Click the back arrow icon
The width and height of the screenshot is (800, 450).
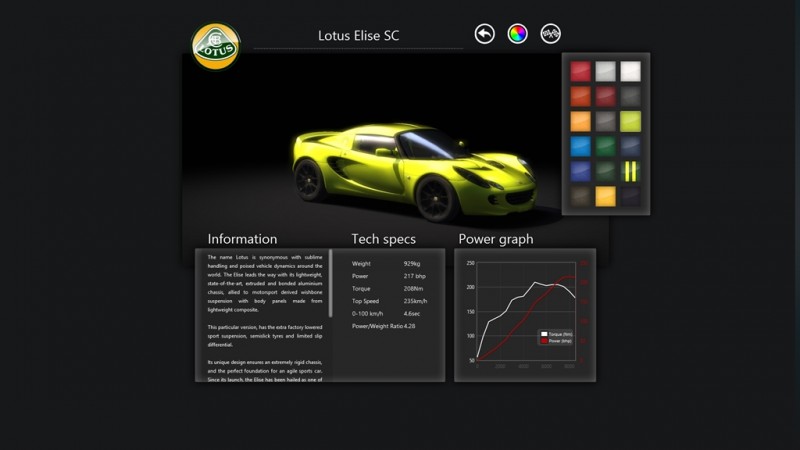click(x=484, y=34)
